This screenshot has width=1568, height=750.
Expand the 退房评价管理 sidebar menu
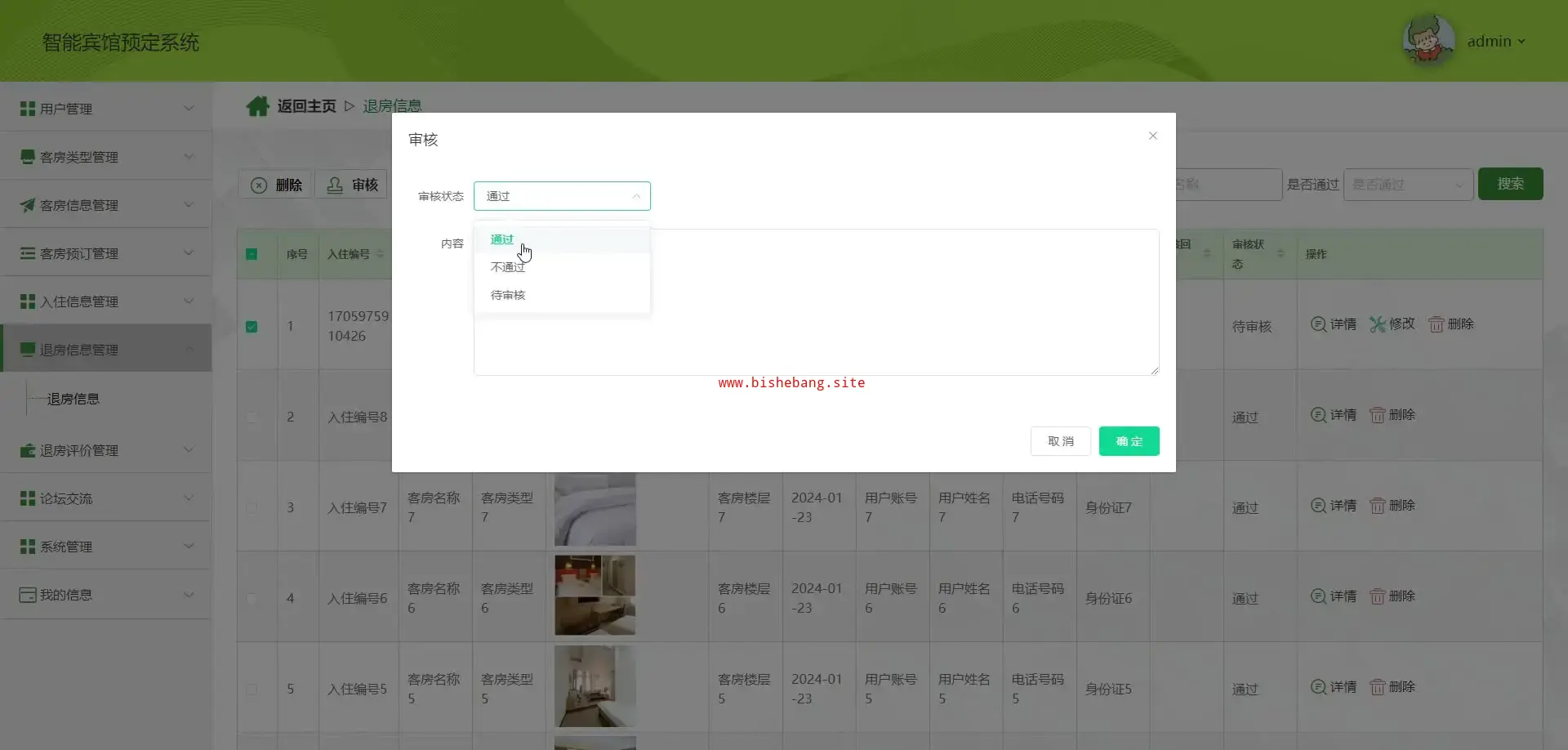click(106, 450)
